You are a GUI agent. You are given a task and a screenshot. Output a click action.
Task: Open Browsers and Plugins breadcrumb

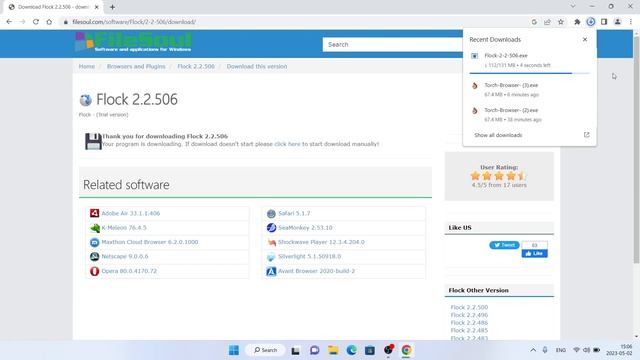pyautogui.click(x=136, y=66)
